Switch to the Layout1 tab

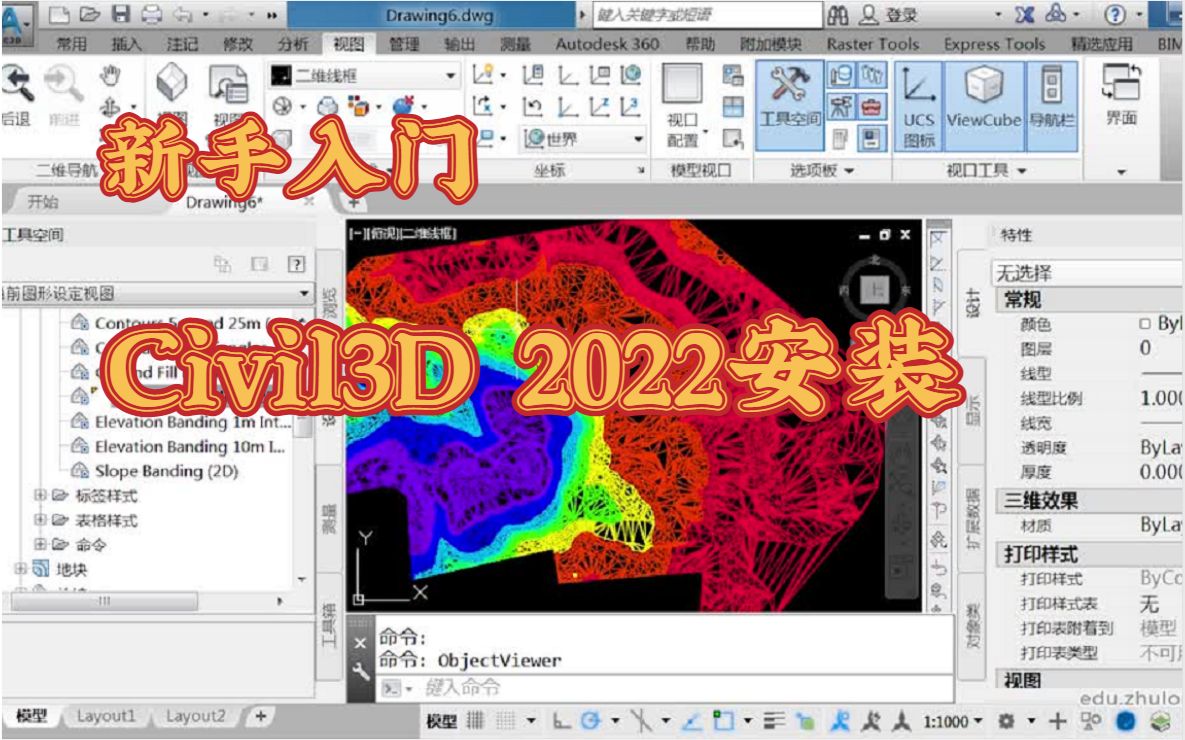[105, 716]
